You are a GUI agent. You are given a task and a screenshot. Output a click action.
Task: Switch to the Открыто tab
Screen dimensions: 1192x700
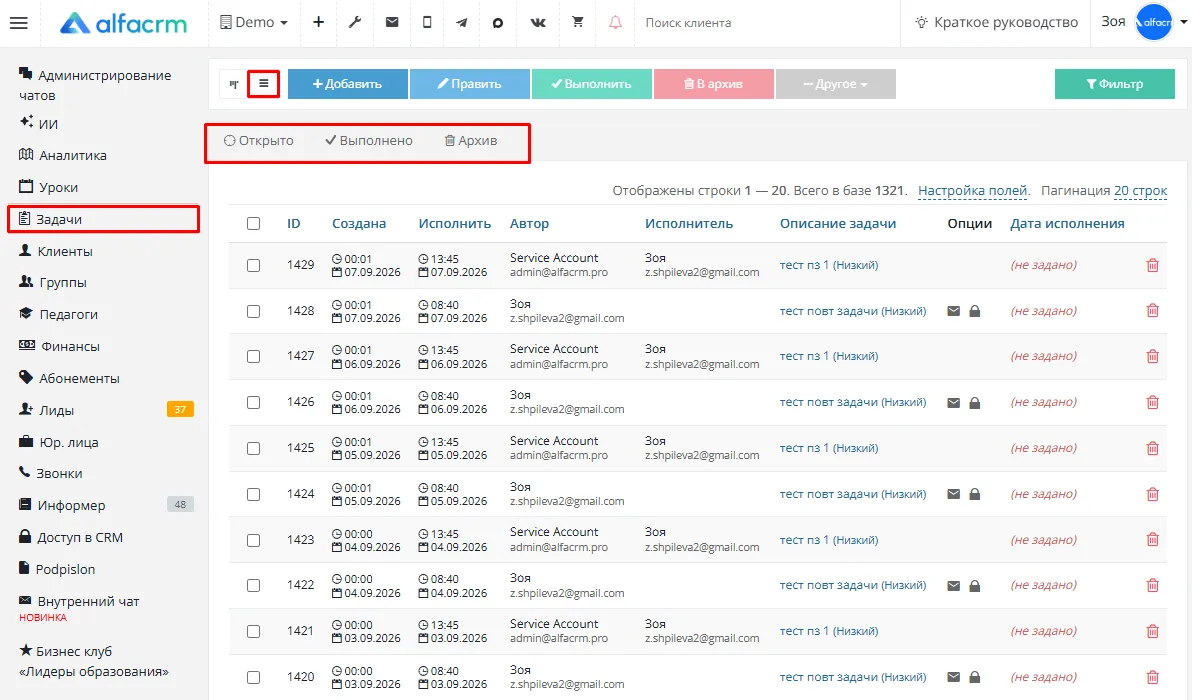pos(258,141)
